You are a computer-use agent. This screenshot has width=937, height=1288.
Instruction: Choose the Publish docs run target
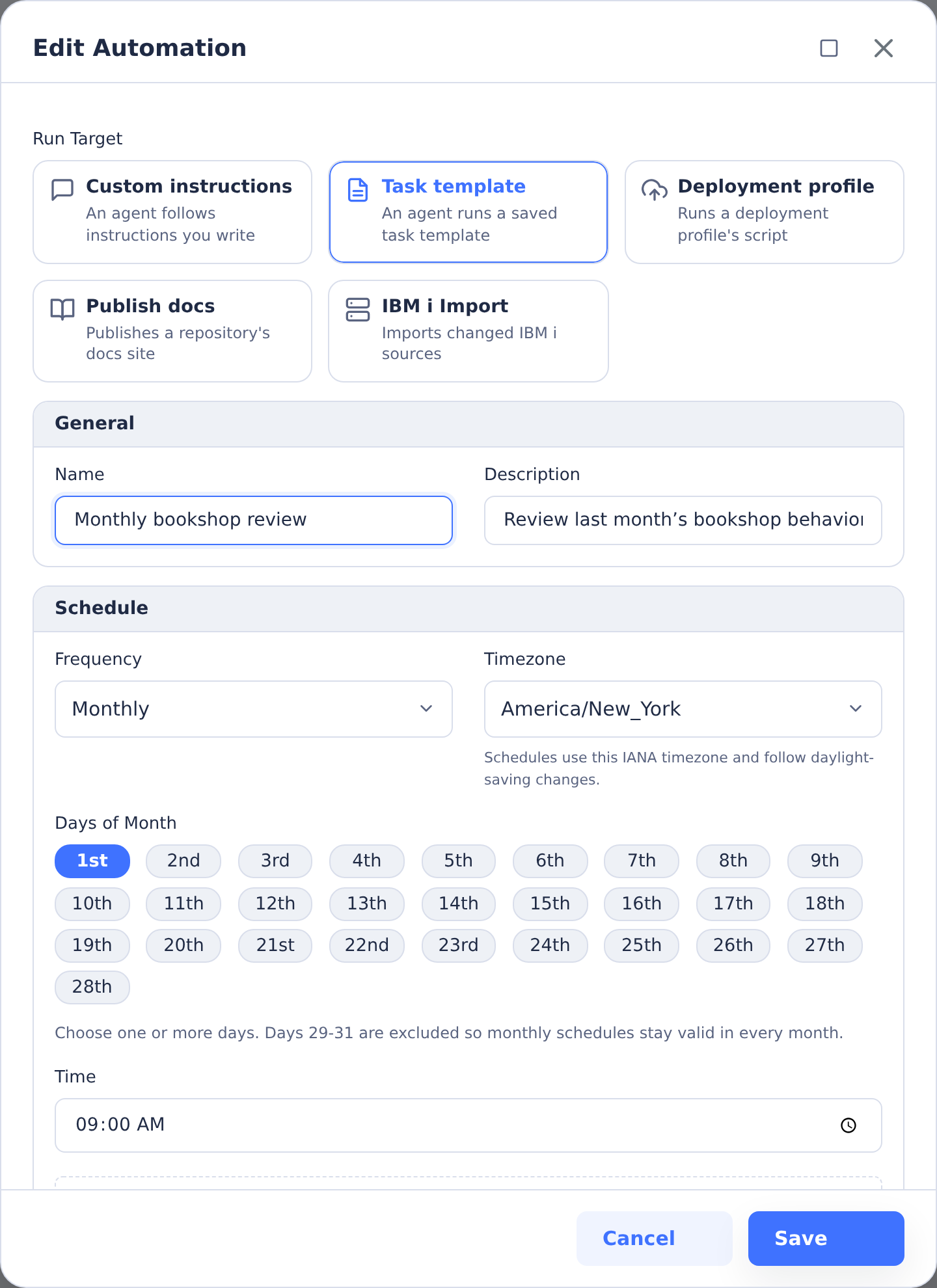172,331
